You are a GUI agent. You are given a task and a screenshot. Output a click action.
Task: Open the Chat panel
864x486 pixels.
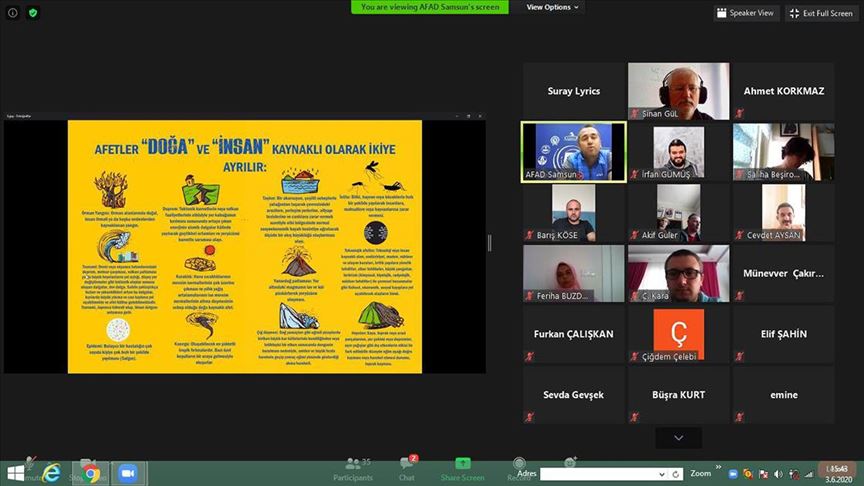click(407, 468)
